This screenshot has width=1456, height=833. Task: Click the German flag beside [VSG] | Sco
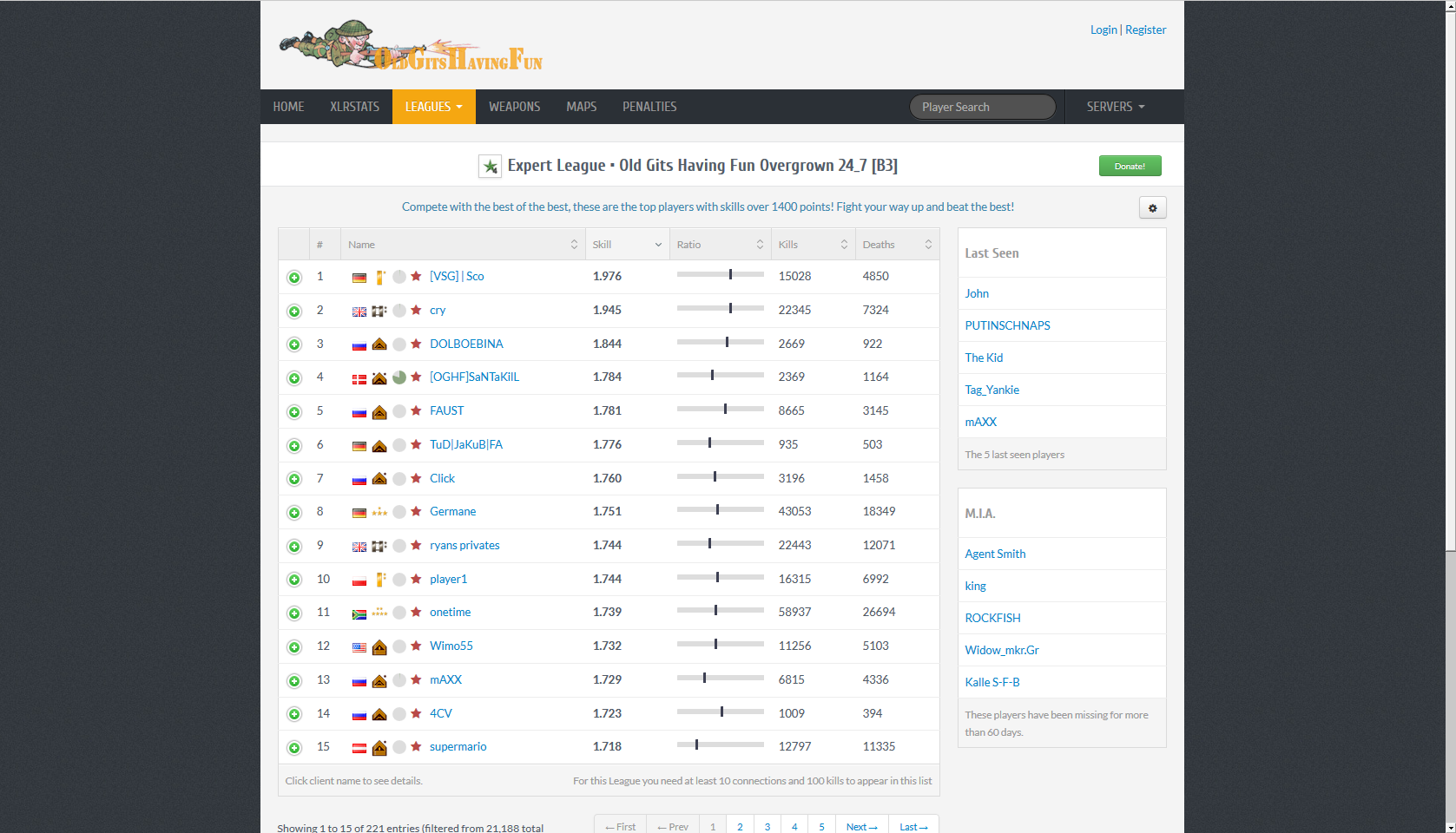[x=359, y=278]
